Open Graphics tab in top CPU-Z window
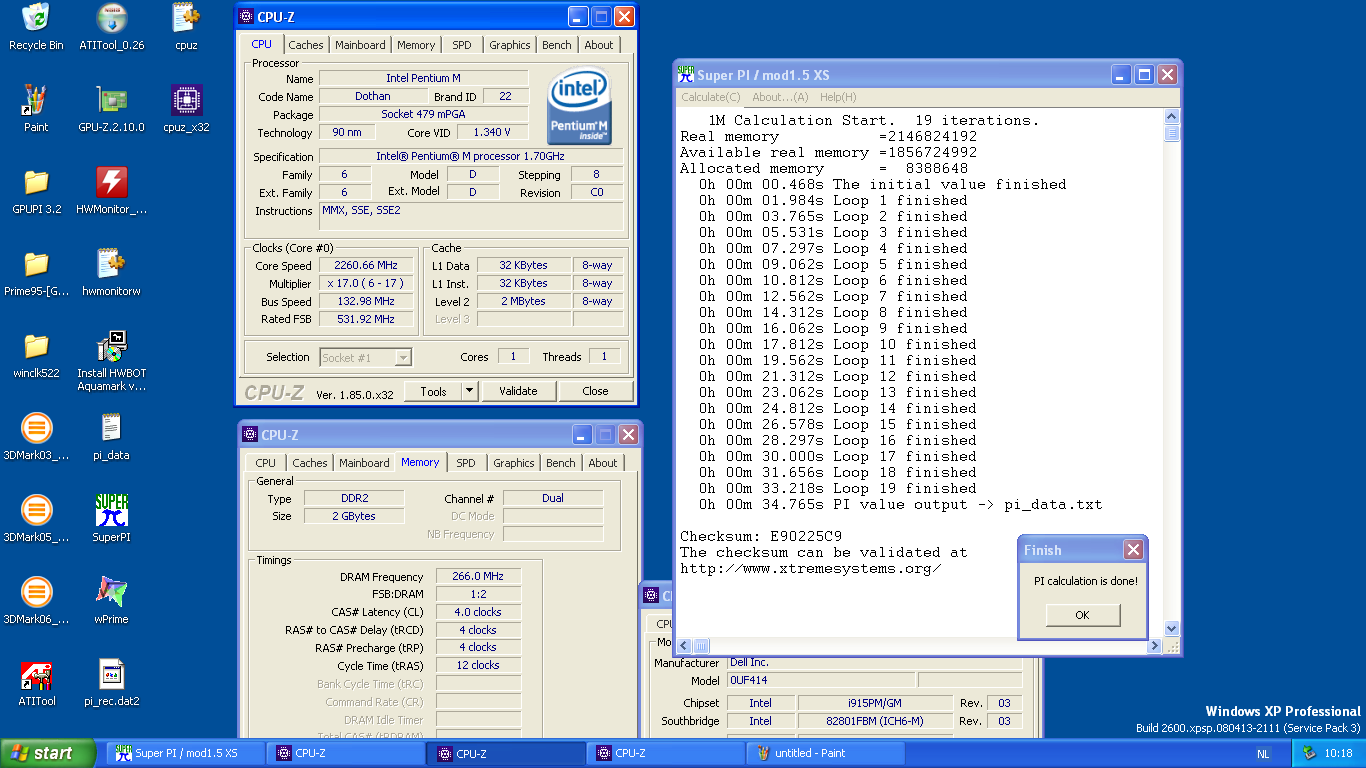 click(510, 45)
